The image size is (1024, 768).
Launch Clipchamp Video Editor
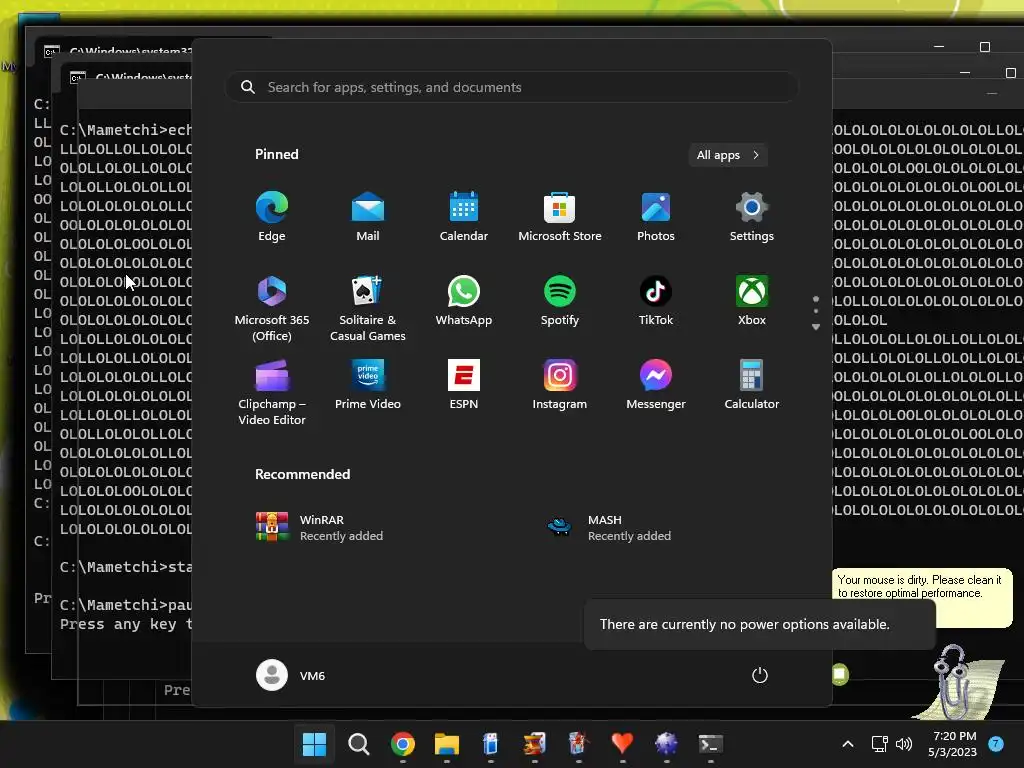(x=272, y=392)
